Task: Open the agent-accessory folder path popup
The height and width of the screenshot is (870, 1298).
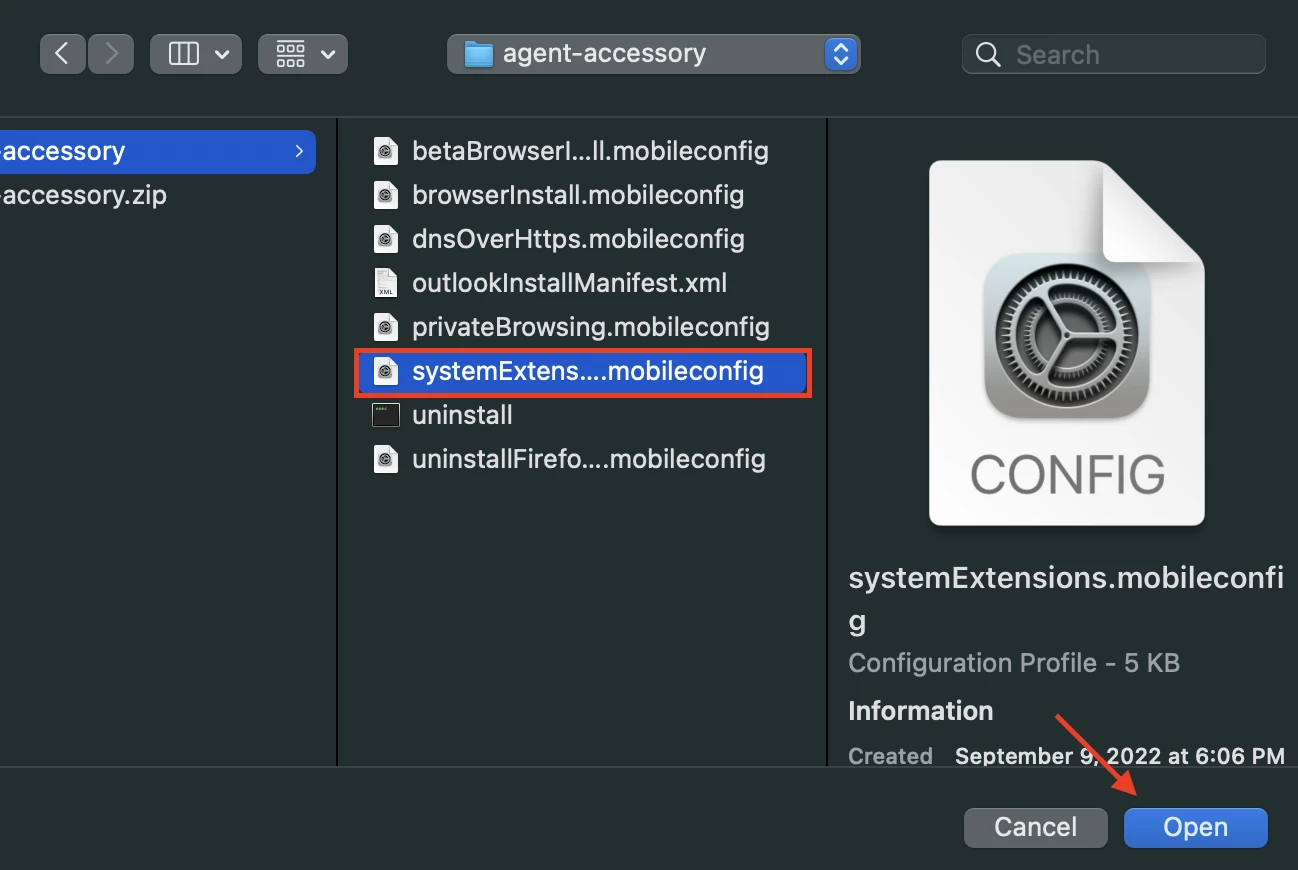Action: pyautogui.click(x=653, y=54)
